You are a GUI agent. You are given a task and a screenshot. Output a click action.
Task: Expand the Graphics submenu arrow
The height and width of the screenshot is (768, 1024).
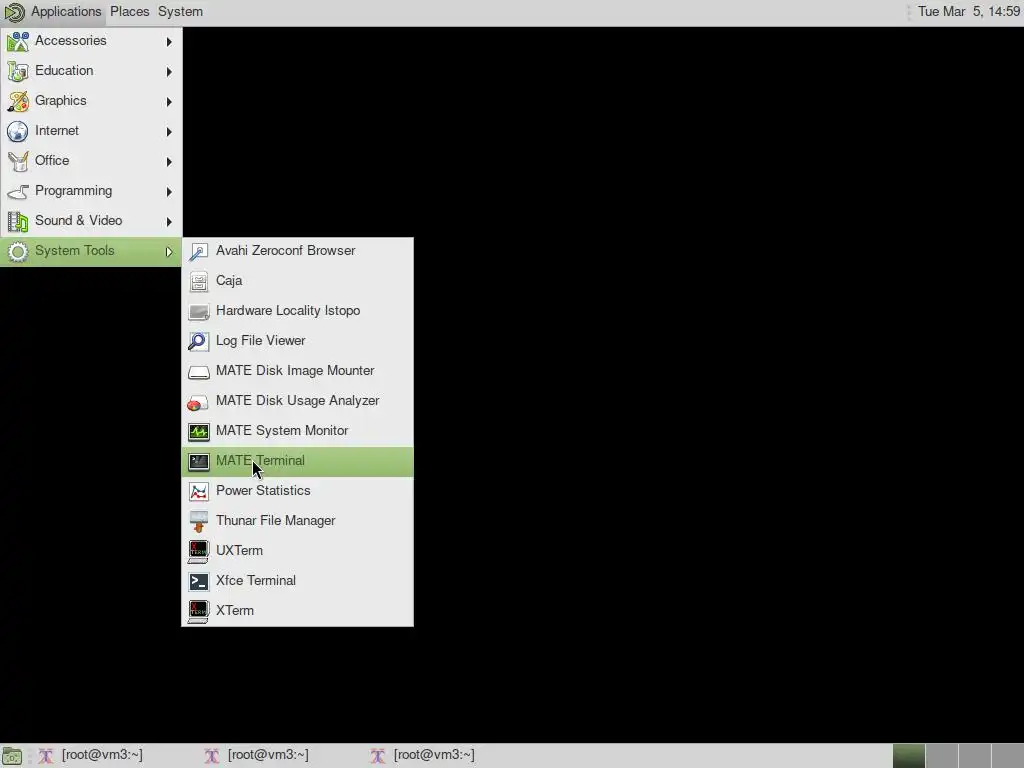[x=169, y=101]
